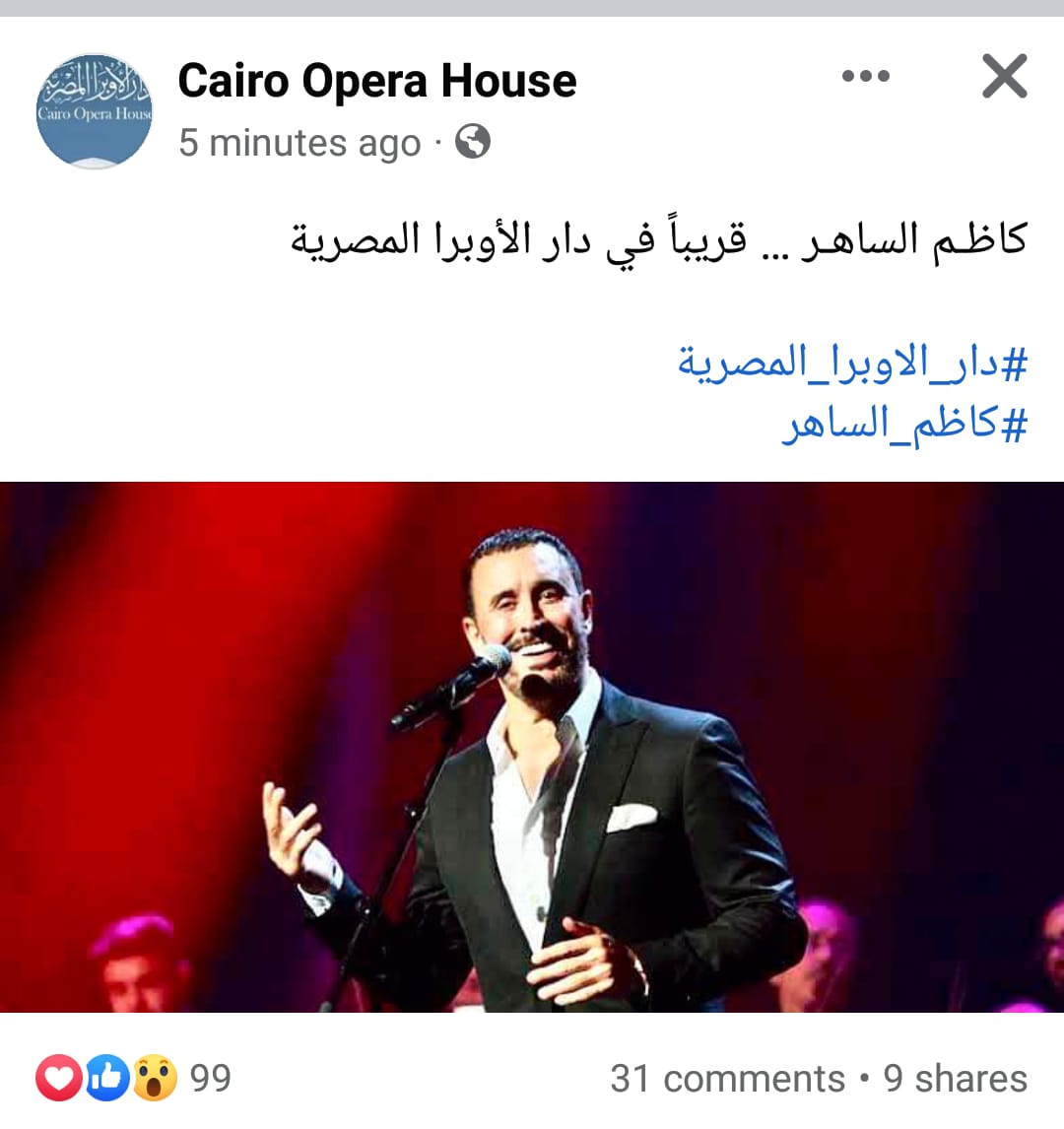Viewport: 1064px width, 1129px height.
Task: Open the Cairo Opera House page name
Action: [376, 81]
